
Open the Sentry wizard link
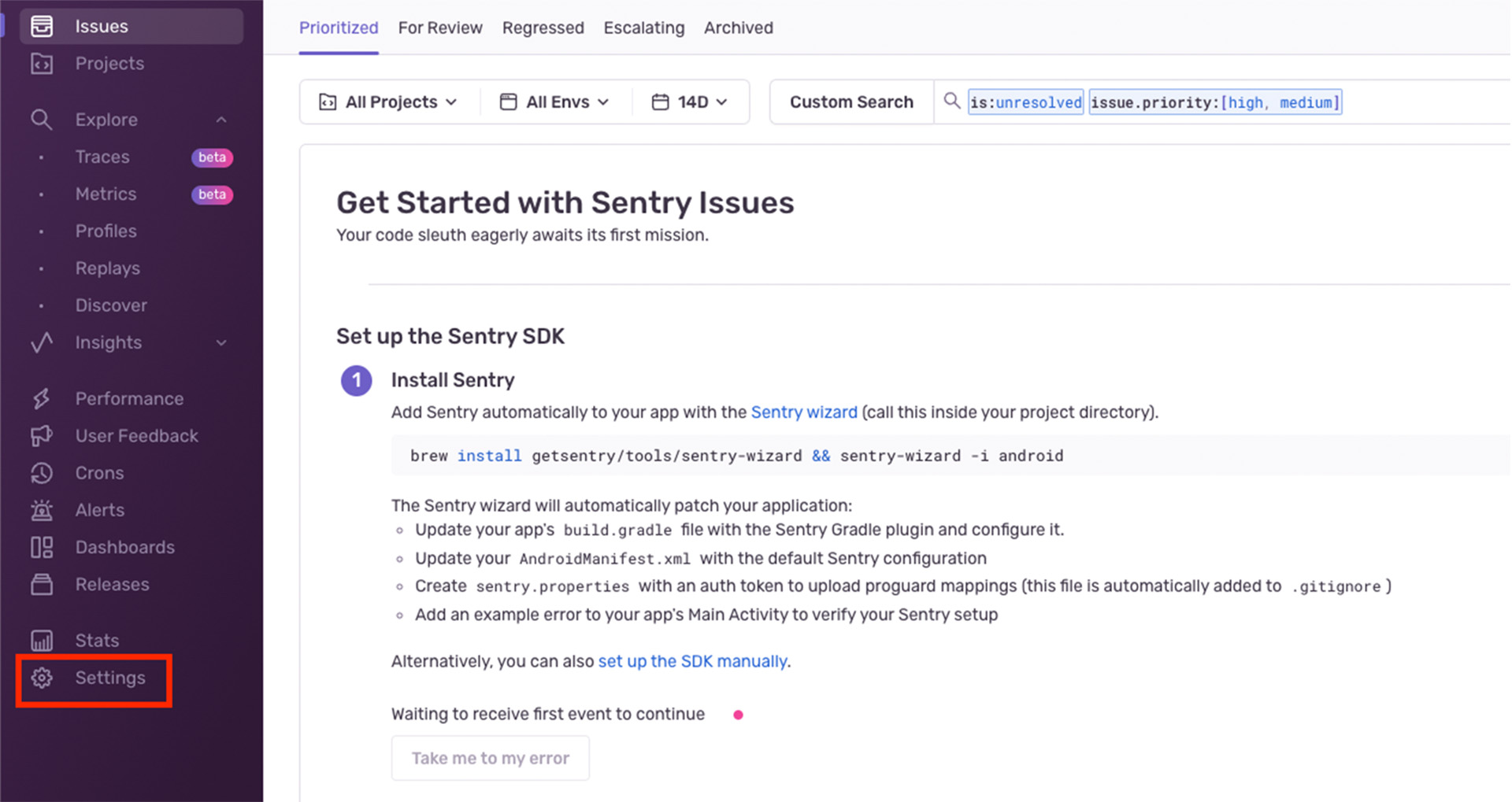[803, 412]
